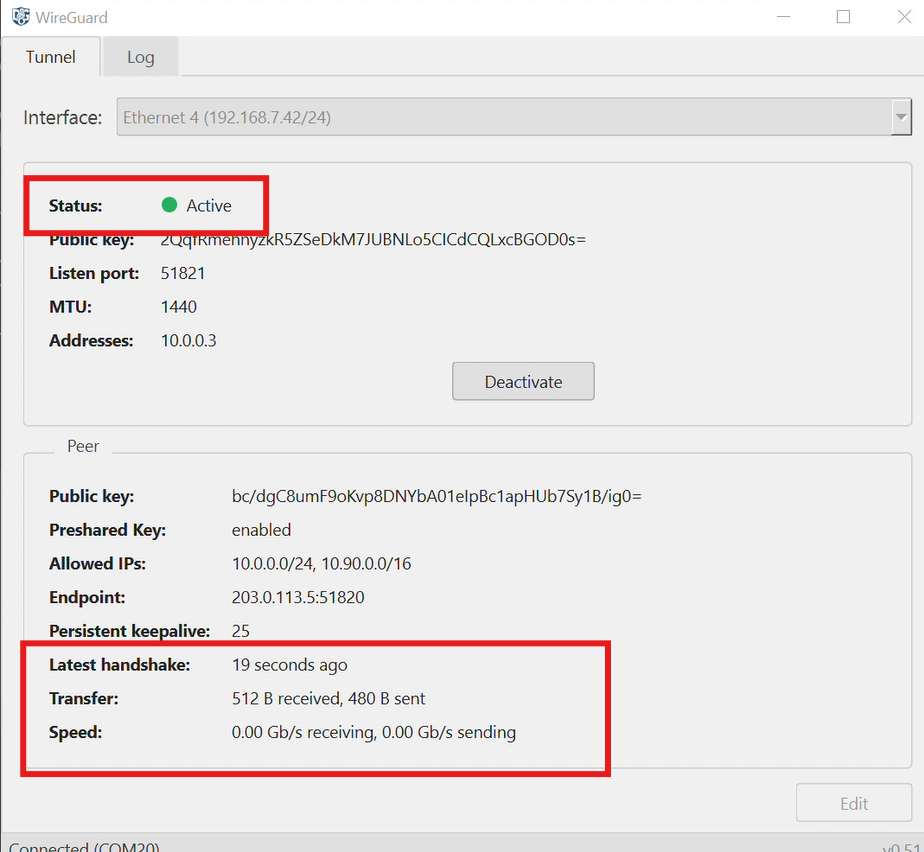
Task: Select the peer public key value
Action: [437, 496]
